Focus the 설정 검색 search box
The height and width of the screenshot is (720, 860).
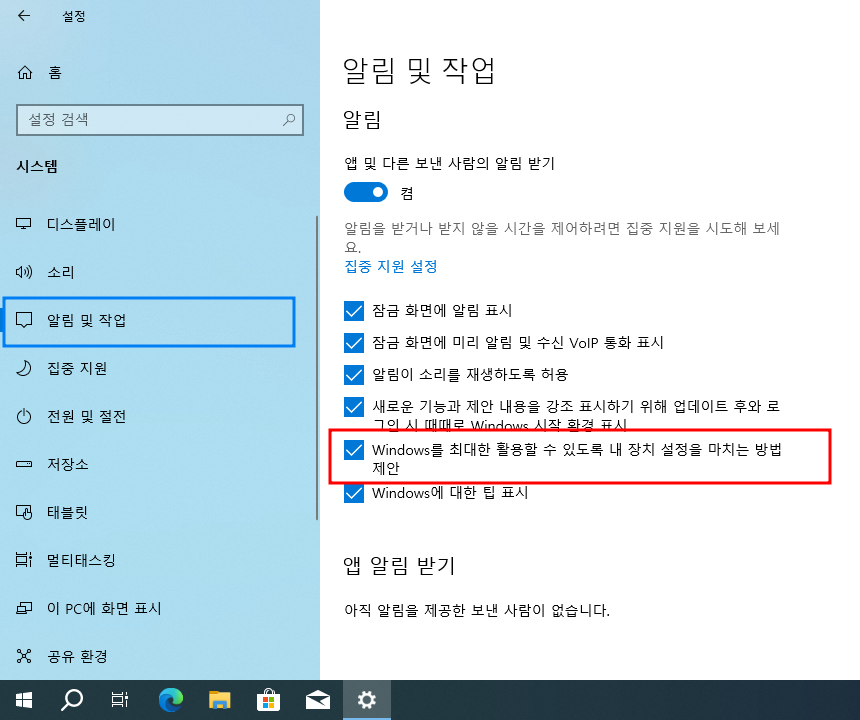coord(160,120)
